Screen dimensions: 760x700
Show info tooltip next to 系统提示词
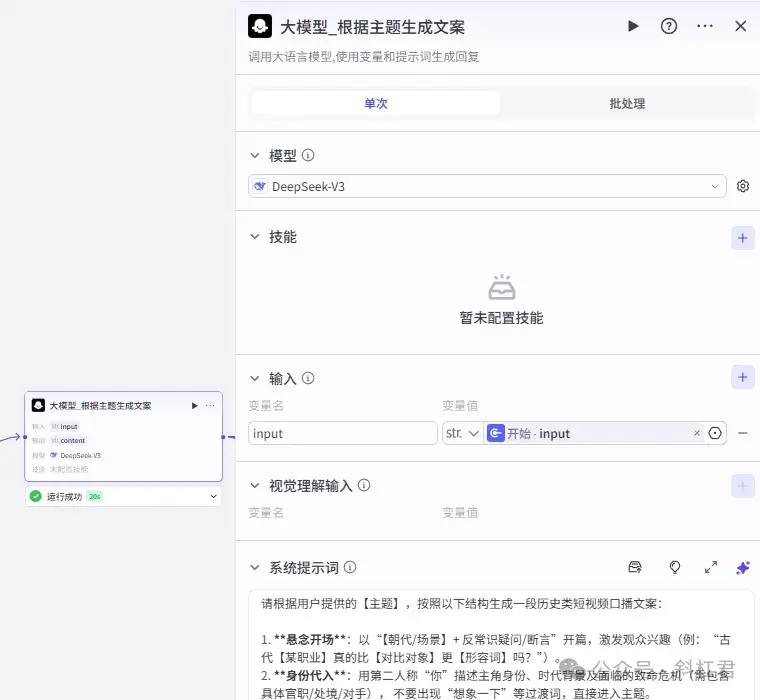click(350, 567)
